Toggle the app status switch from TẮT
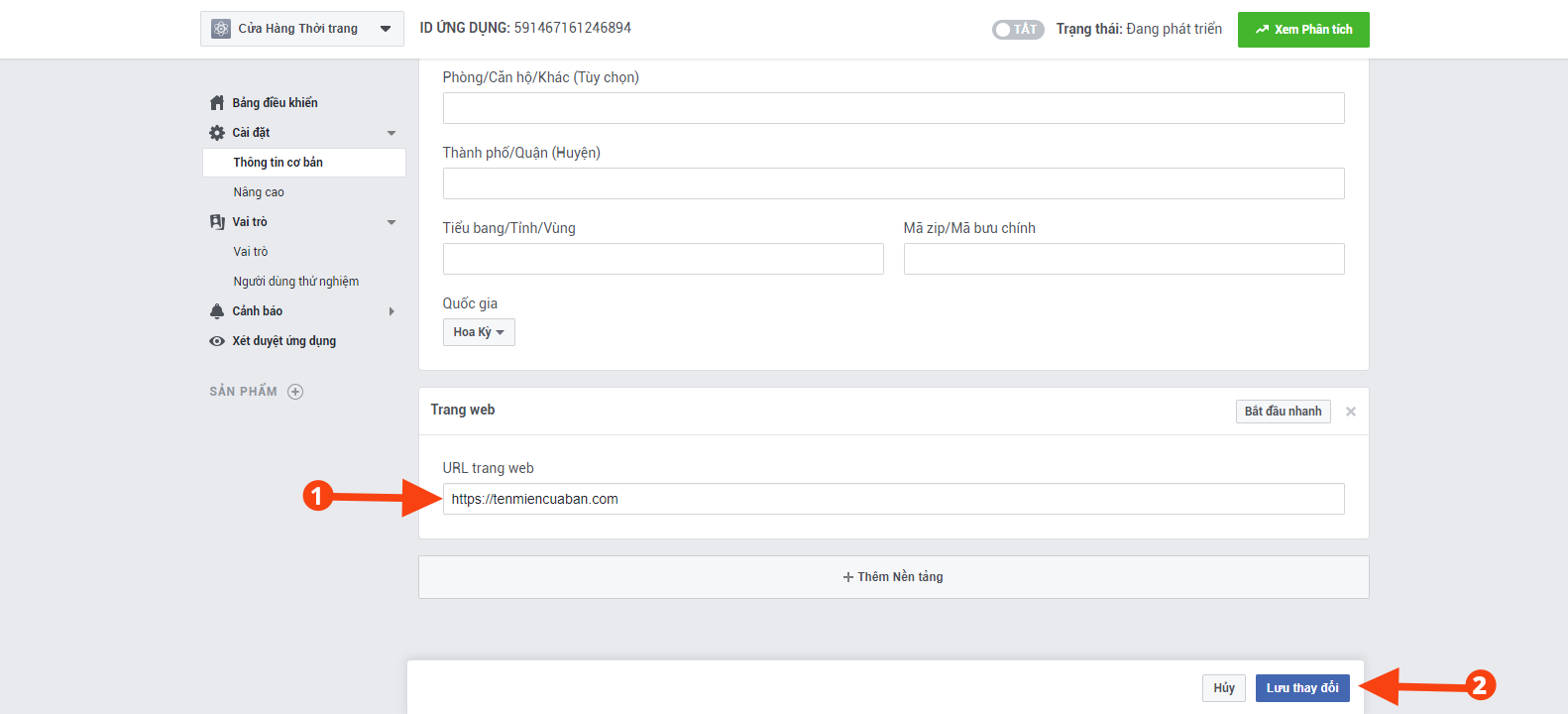This screenshot has height=714, width=1568. coord(1017,30)
